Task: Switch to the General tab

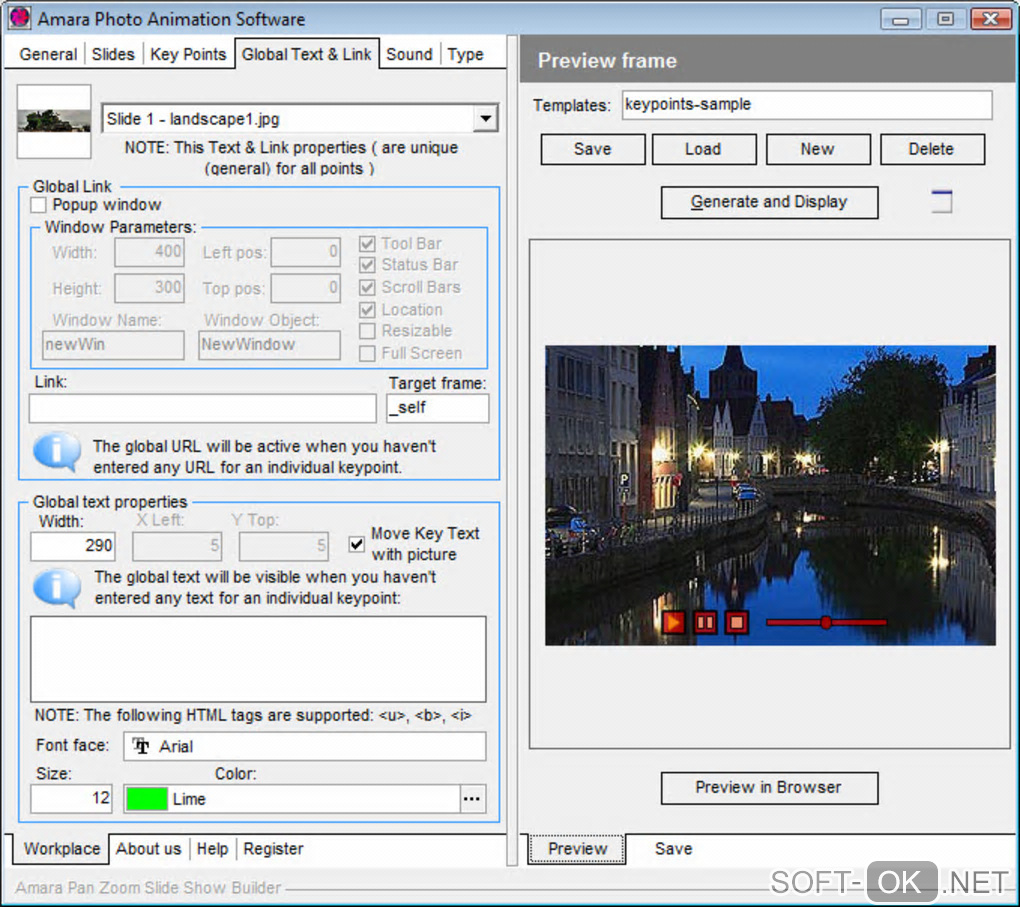Action: click(48, 54)
